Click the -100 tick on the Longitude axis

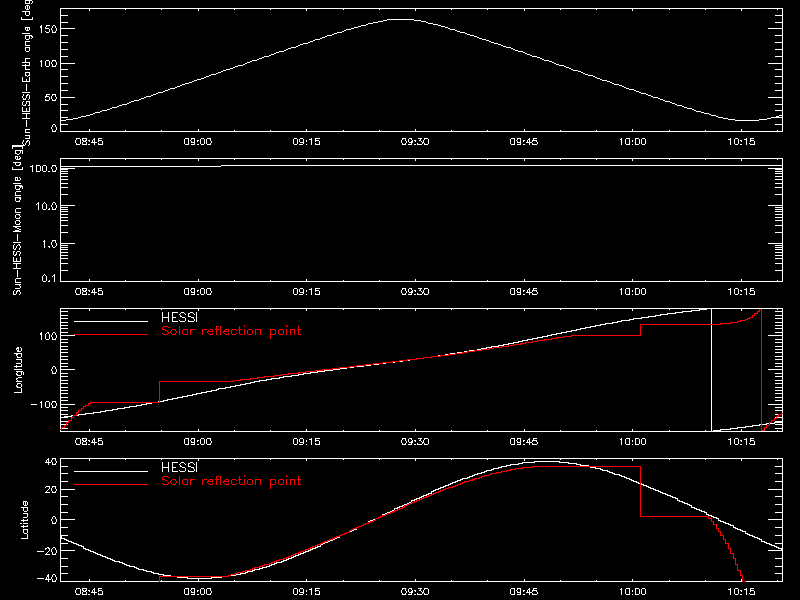[44, 405]
